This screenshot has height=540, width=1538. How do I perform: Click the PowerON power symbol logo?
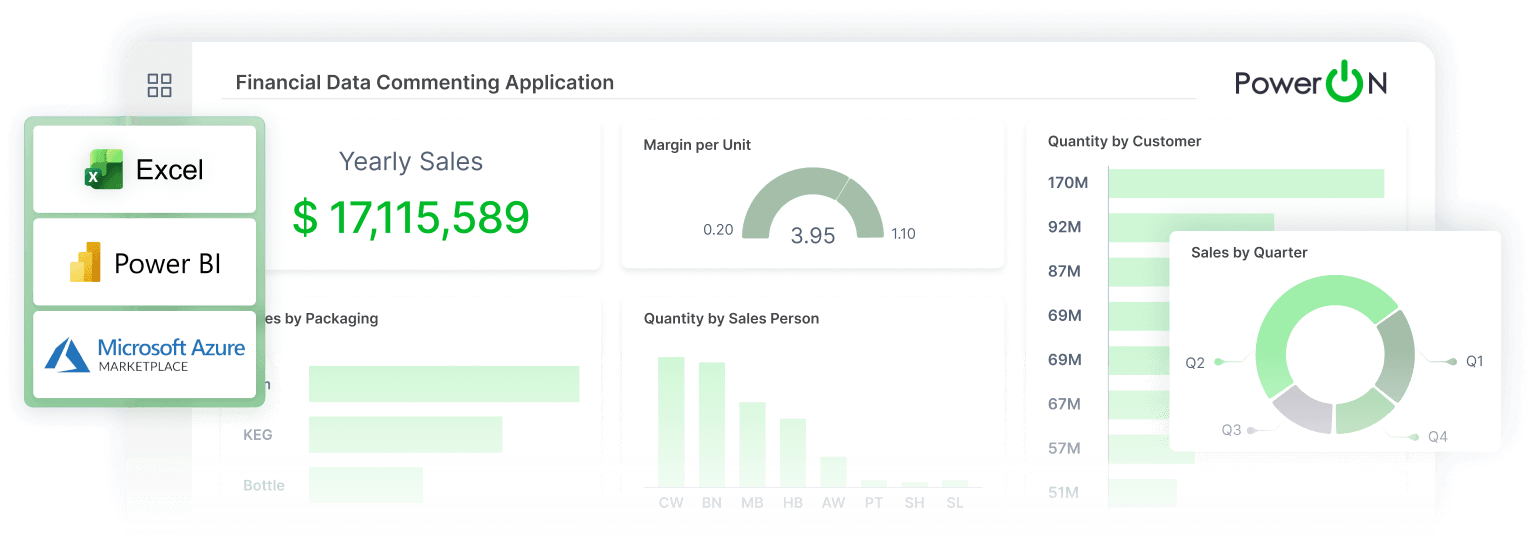pos(1345,82)
